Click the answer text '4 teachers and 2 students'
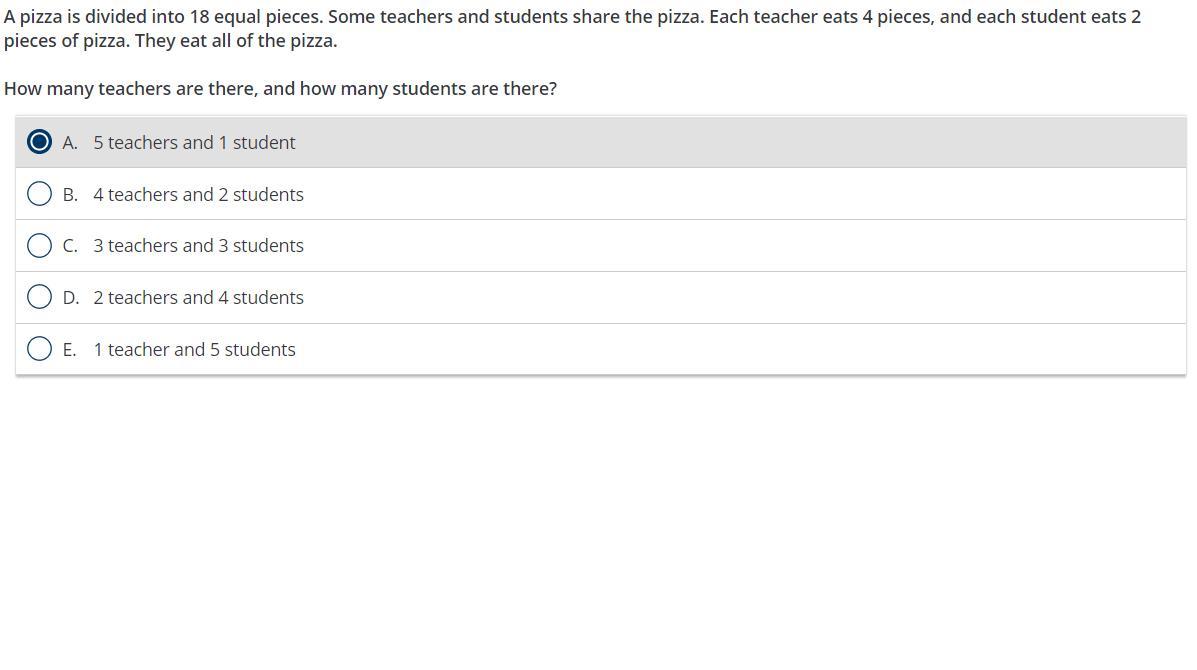The height and width of the screenshot is (670, 1197). coord(198,195)
